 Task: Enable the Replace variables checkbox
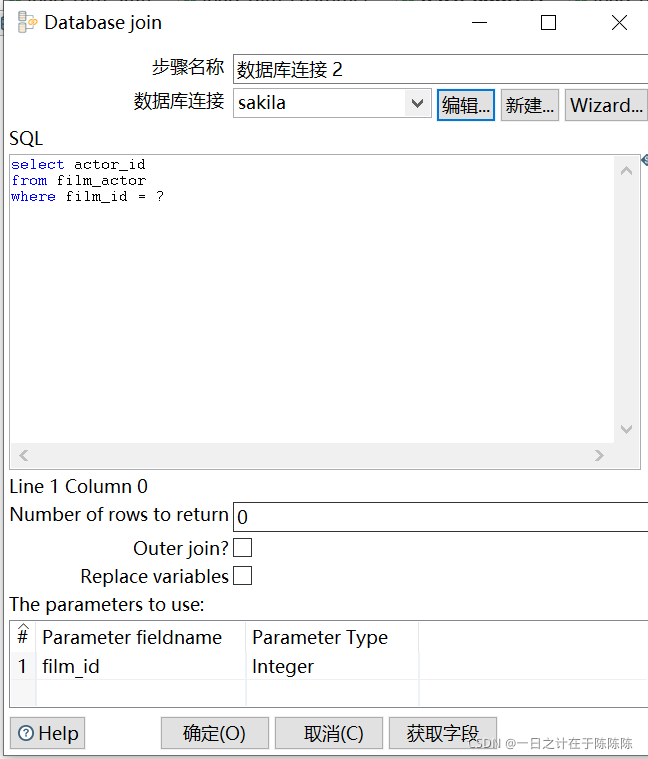[x=242, y=576]
